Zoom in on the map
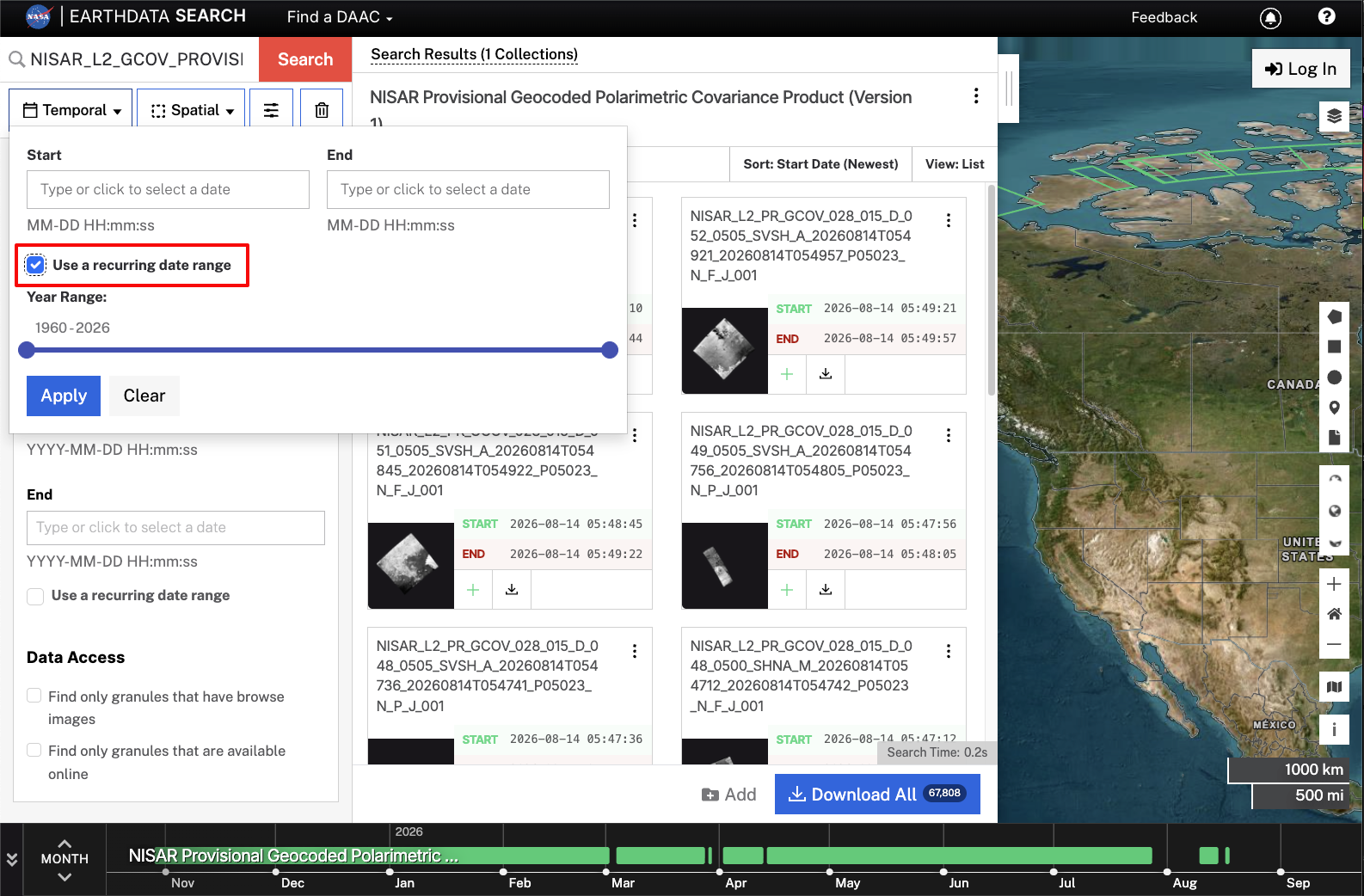Screen dimensions: 1364x896 coord(1334,584)
